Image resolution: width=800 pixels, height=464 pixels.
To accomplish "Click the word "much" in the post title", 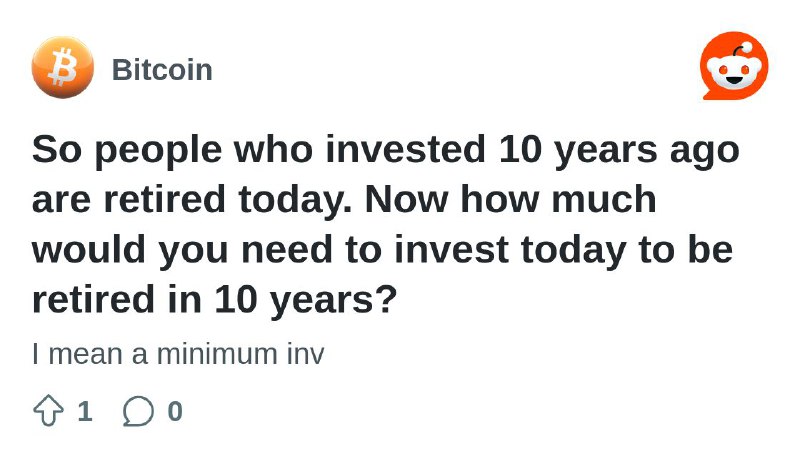I will pos(604,200).
